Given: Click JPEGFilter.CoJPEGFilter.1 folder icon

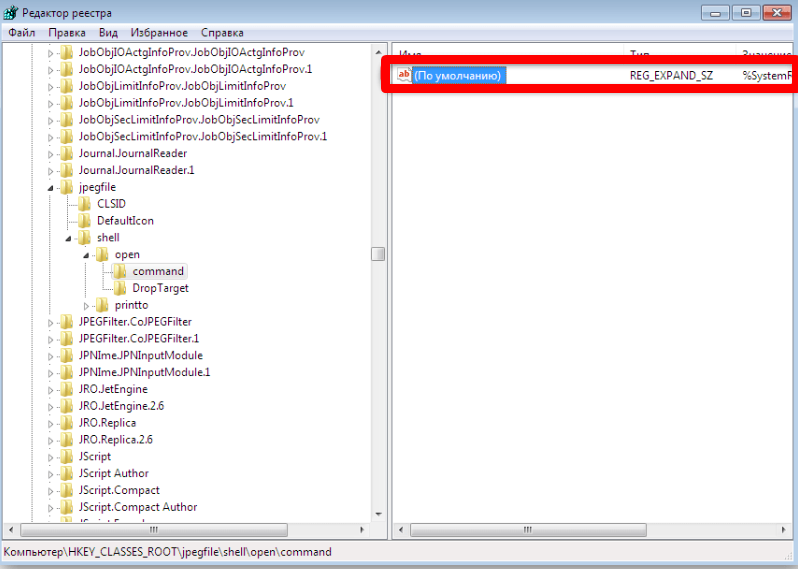Looking at the screenshot, I should tap(67, 338).
